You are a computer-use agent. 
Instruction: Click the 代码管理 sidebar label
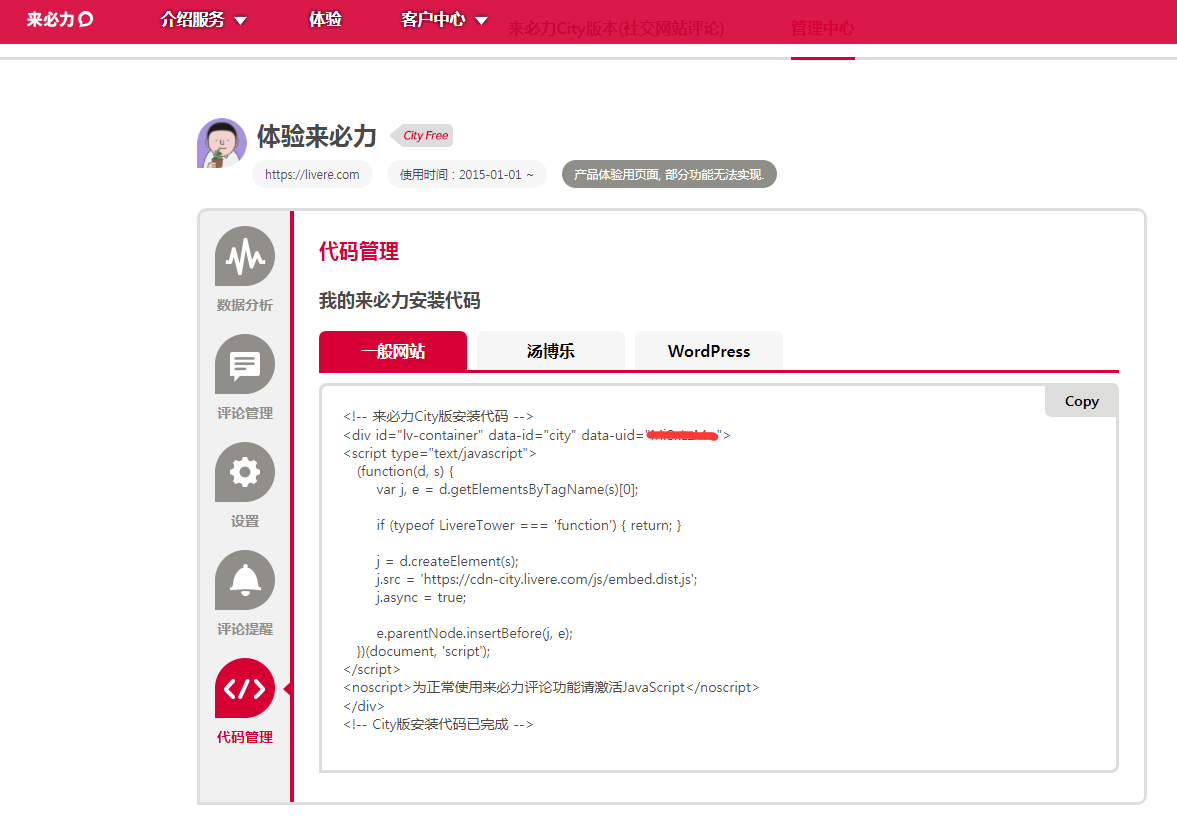(245, 737)
